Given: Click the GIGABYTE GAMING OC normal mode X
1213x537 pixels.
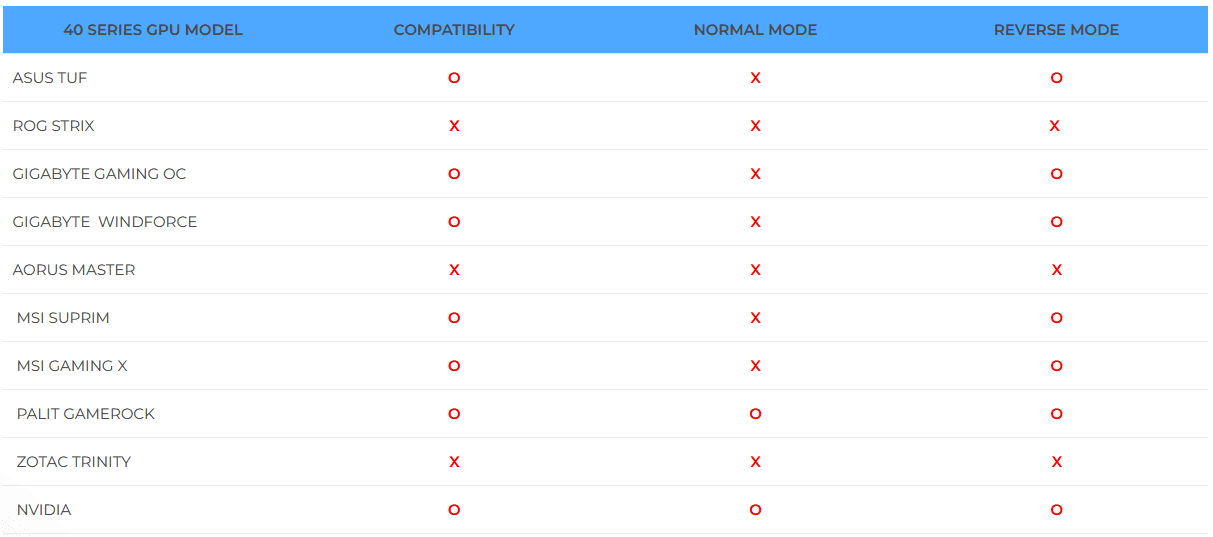Looking at the screenshot, I should [x=755, y=174].
